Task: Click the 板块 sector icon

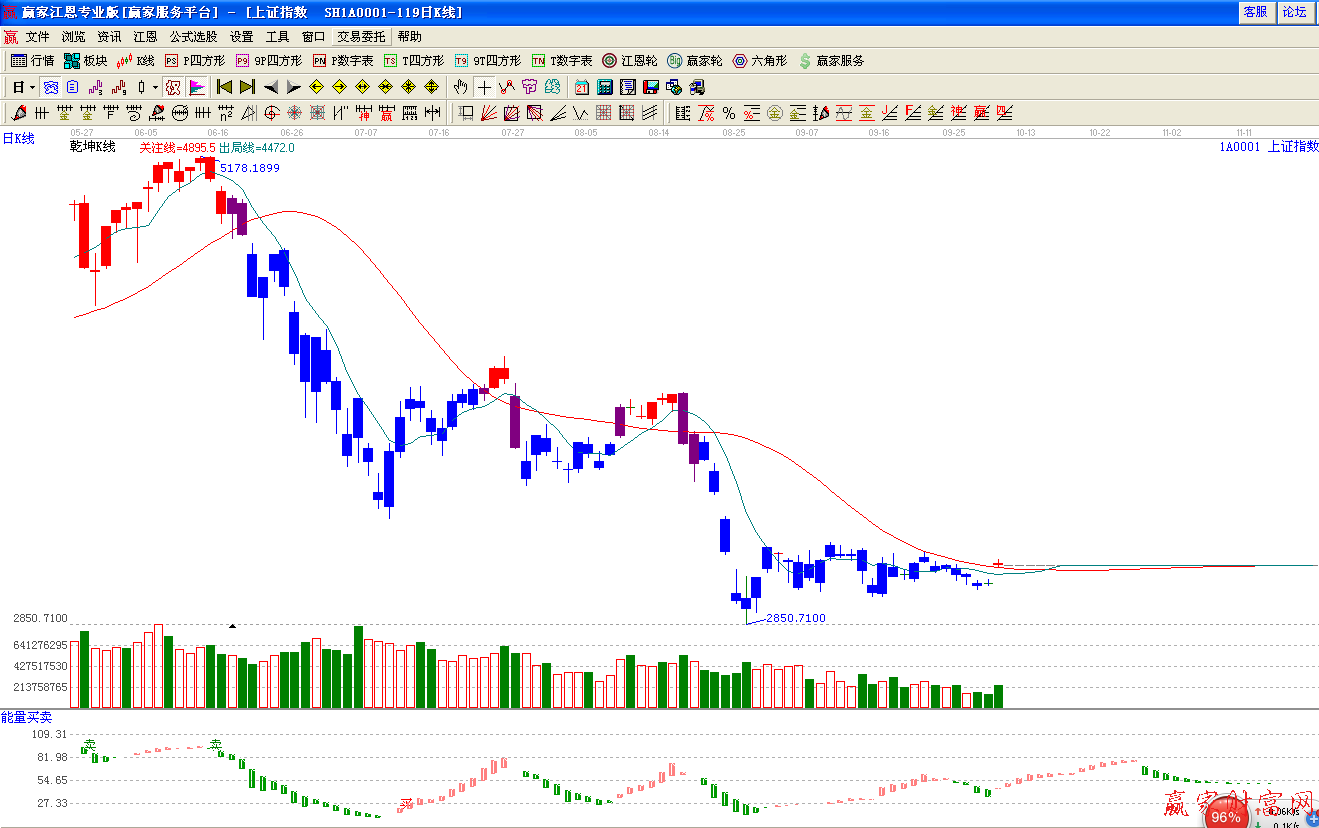Action: coord(85,61)
